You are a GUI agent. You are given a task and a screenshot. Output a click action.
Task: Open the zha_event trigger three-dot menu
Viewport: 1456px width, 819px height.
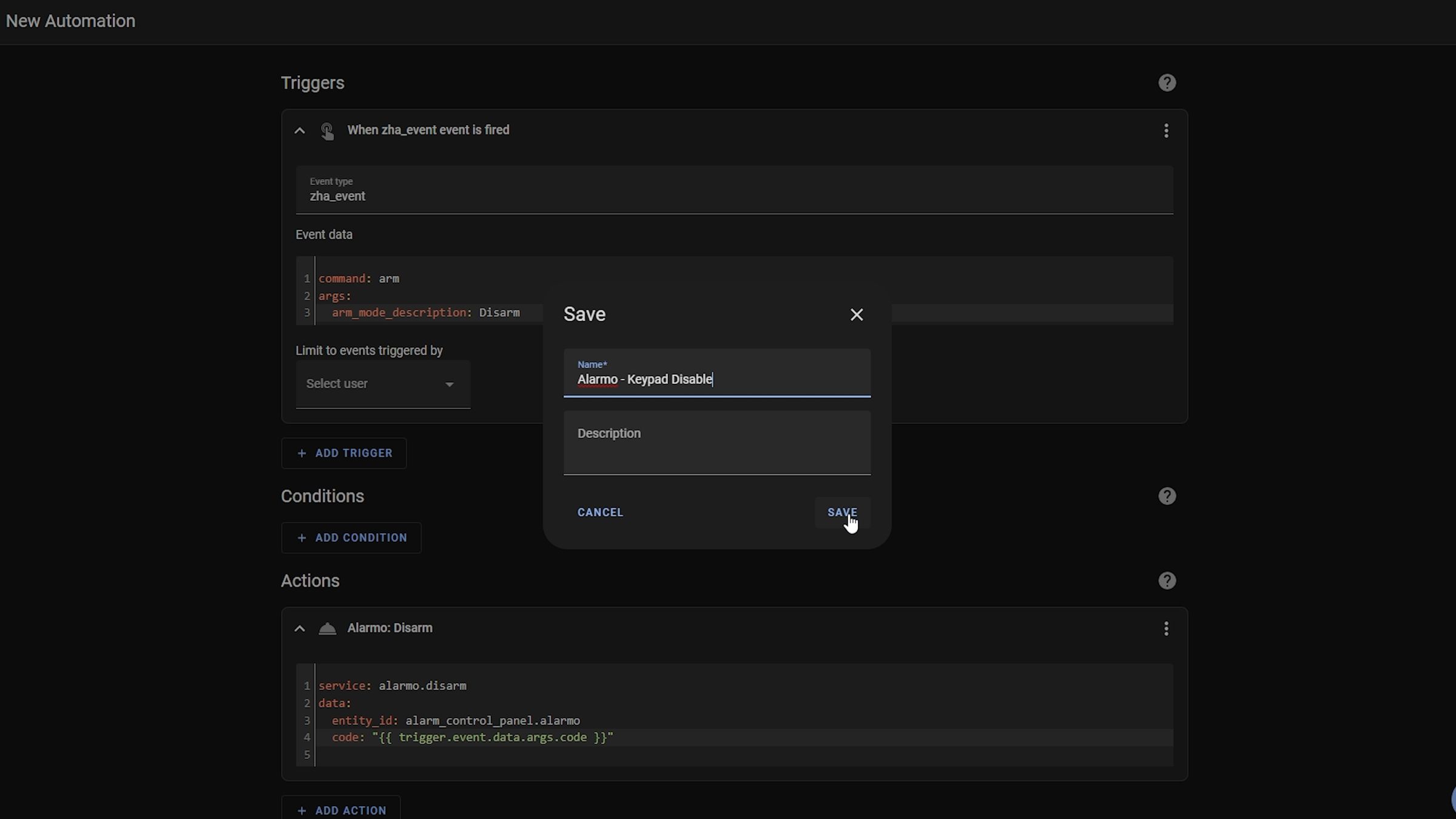click(x=1166, y=131)
